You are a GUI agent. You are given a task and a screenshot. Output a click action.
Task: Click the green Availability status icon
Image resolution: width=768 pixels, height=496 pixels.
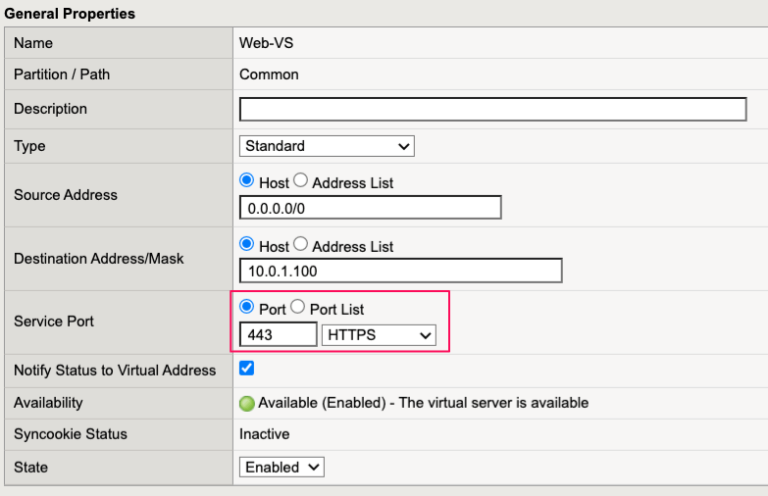(x=247, y=403)
